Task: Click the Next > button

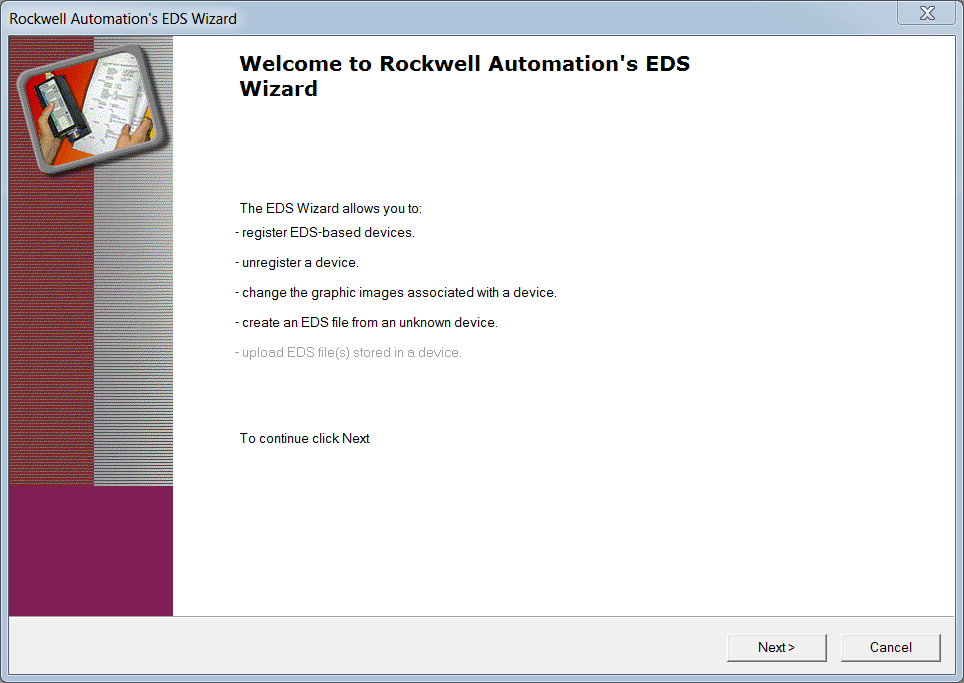Action: (776, 647)
